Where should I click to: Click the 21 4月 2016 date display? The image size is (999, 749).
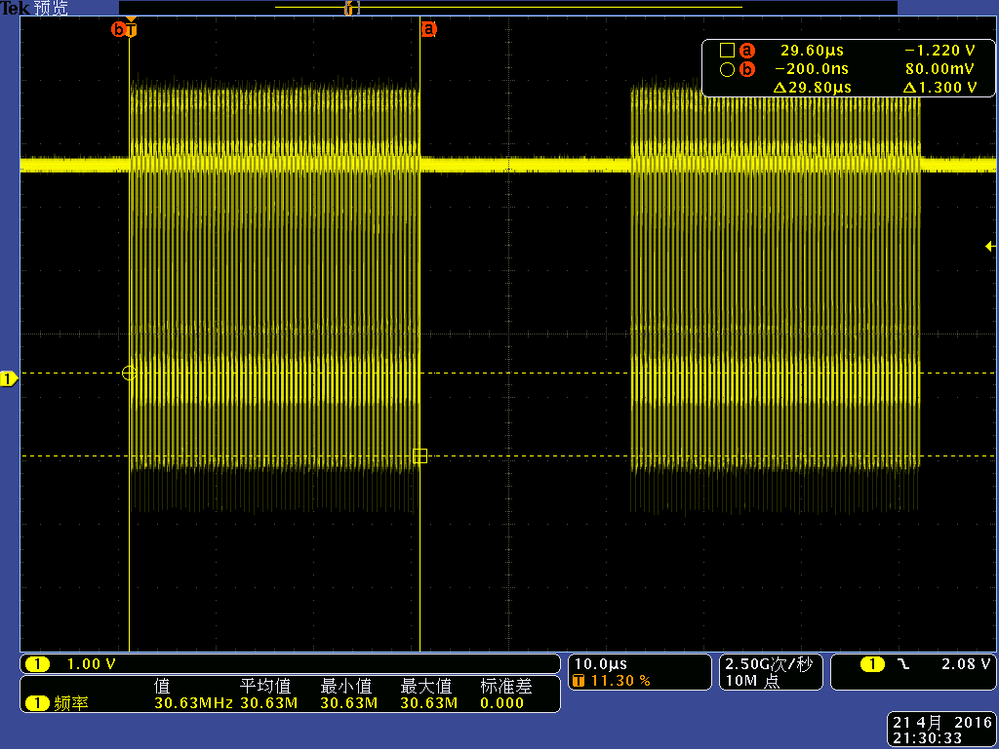(942, 723)
